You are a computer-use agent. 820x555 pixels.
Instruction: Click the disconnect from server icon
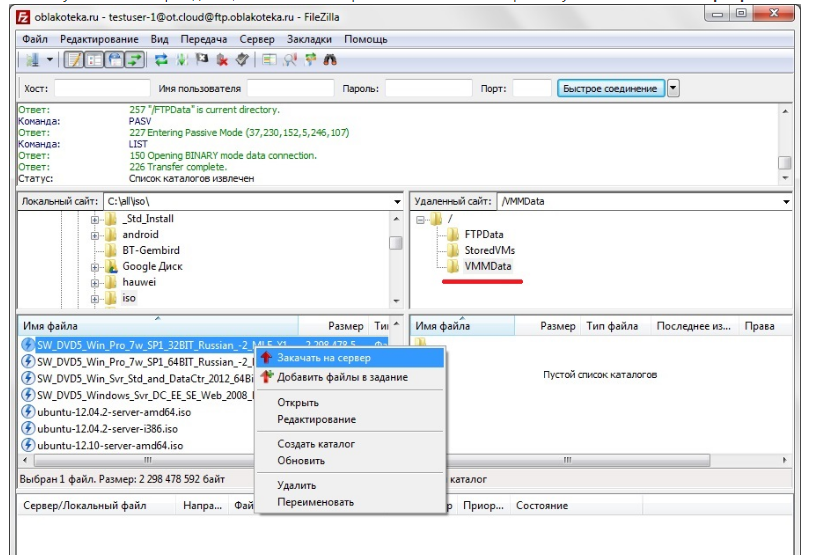click(221, 60)
